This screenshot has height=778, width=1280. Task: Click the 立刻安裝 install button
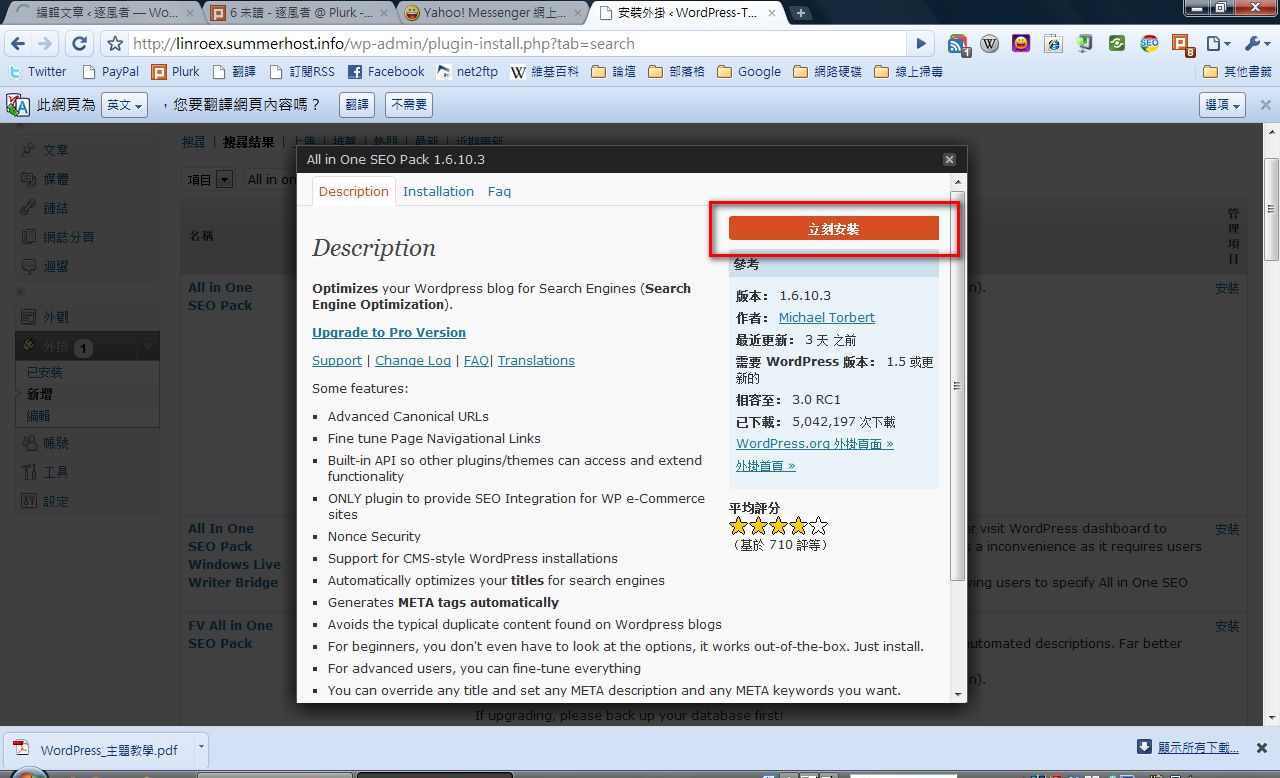(x=834, y=229)
